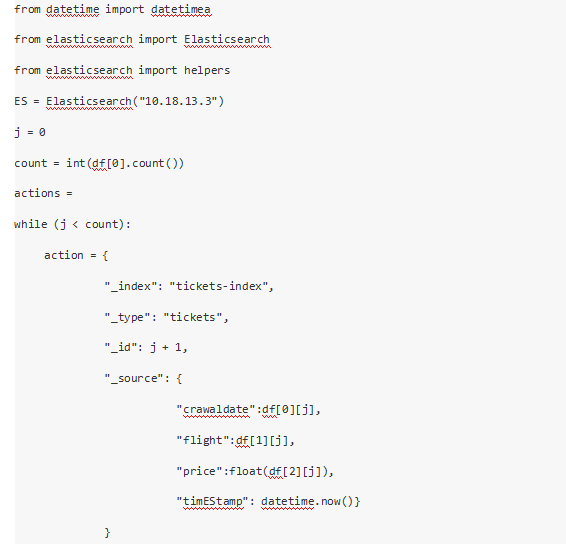Click the closing brace at bottom

[107, 532]
